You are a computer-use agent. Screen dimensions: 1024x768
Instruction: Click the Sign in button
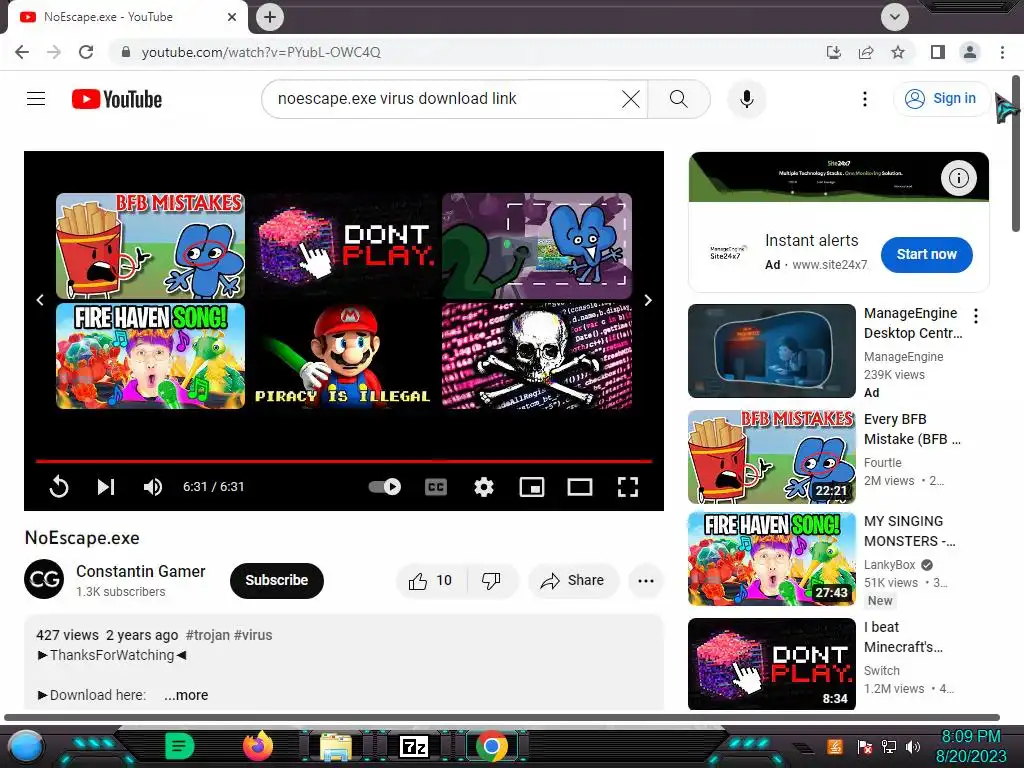pos(941,99)
